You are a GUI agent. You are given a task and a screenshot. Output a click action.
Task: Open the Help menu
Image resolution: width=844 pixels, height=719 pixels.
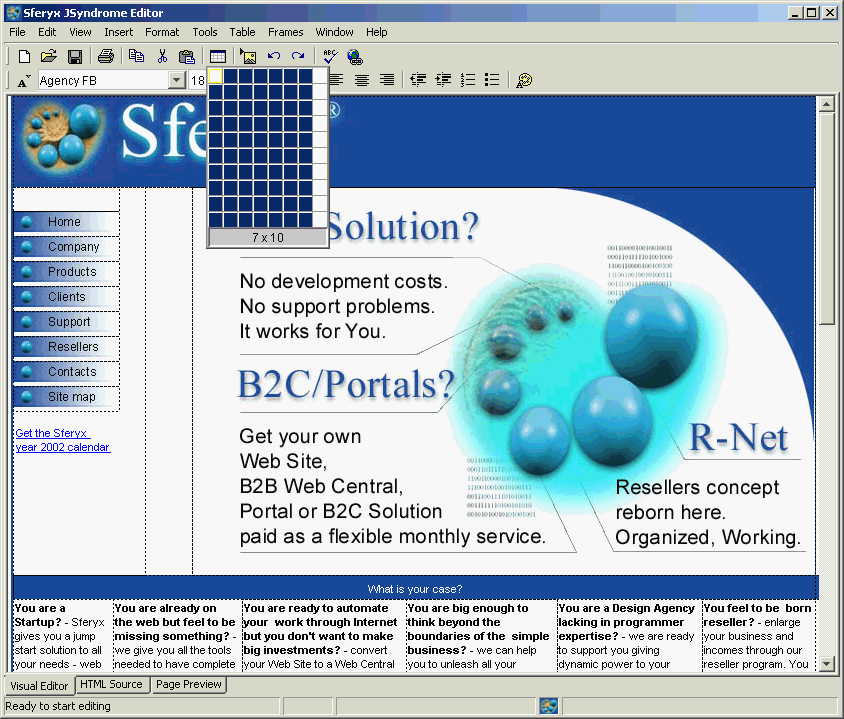pyautogui.click(x=377, y=32)
